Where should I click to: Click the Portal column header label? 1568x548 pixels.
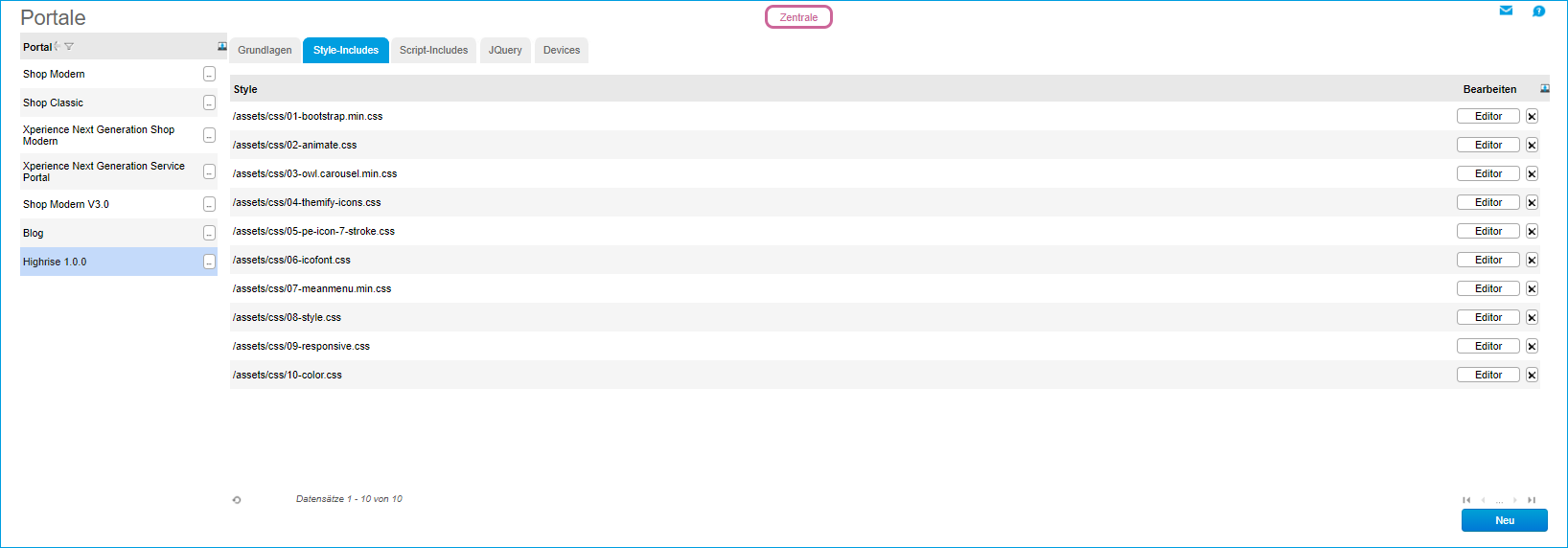point(37,47)
